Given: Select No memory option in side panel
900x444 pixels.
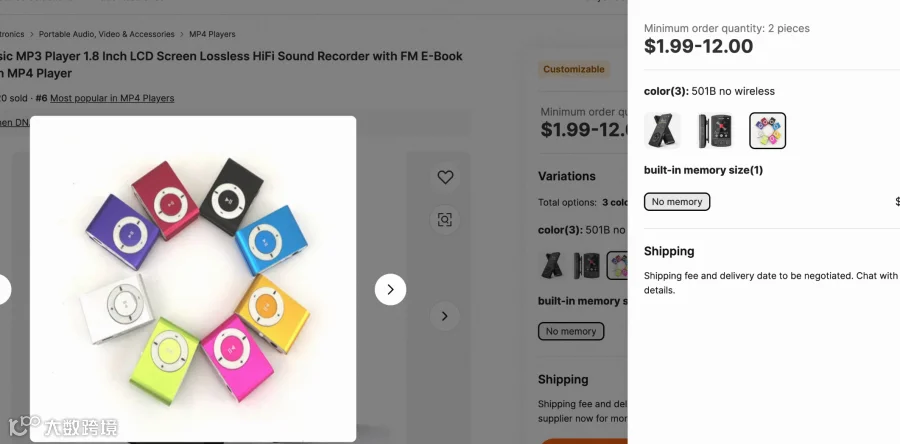Looking at the screenshot, I should (x=677, y=202).
